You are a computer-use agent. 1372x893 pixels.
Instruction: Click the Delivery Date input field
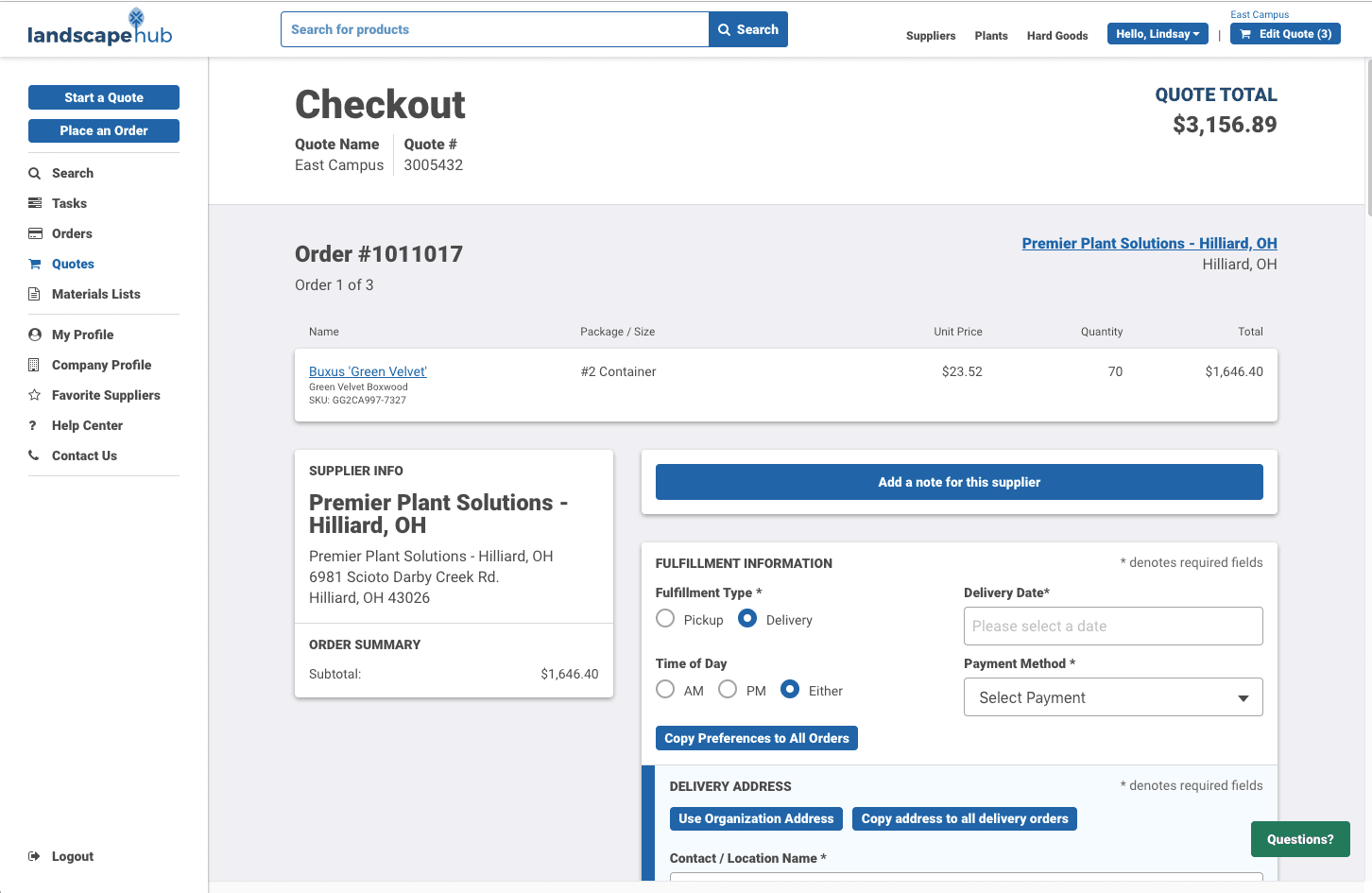[1113, 626]
